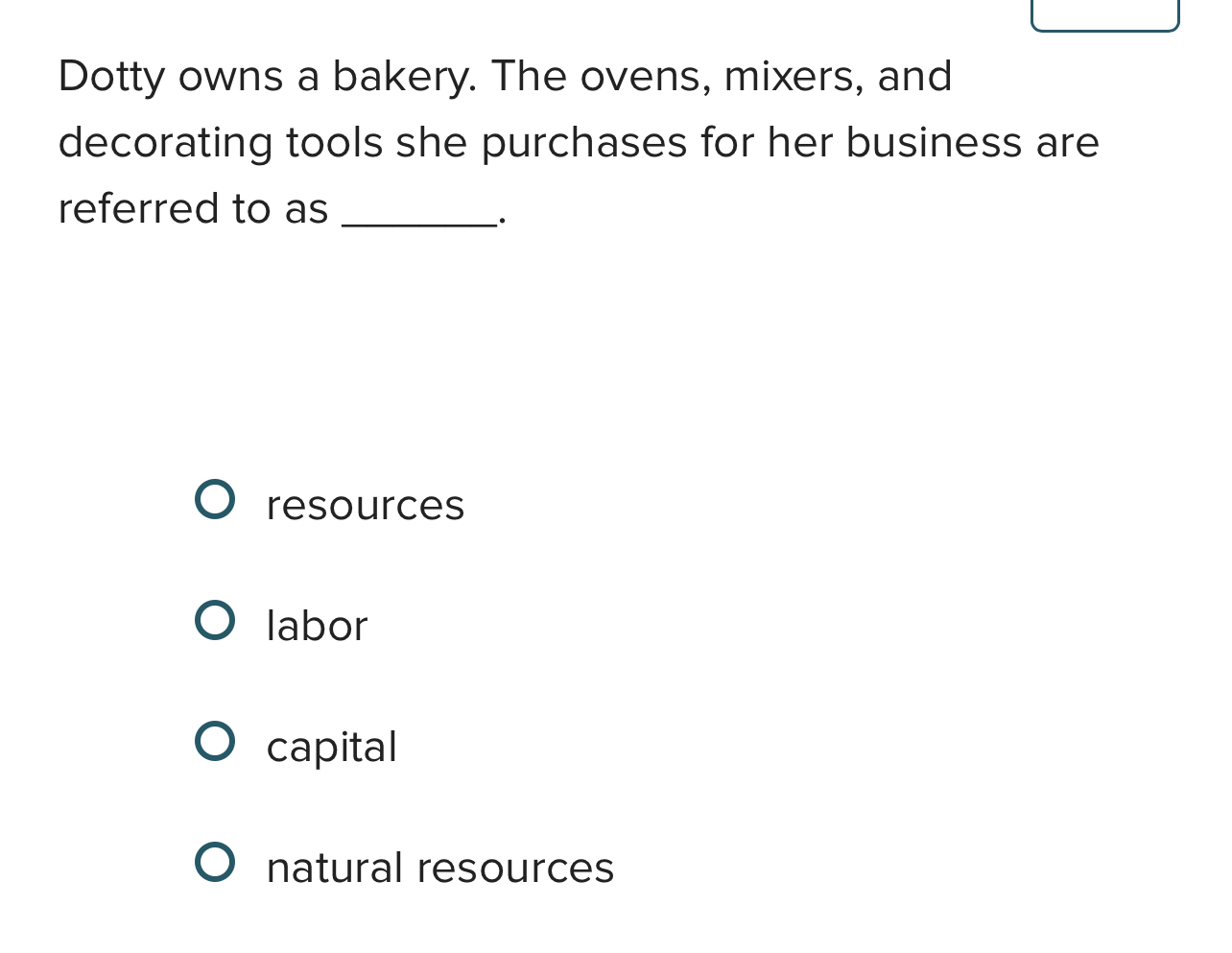The height and width of the screenshot is (953, 1232).
Task: Pick "resources" from the answer choices
Action: click(x=215, y=500)
